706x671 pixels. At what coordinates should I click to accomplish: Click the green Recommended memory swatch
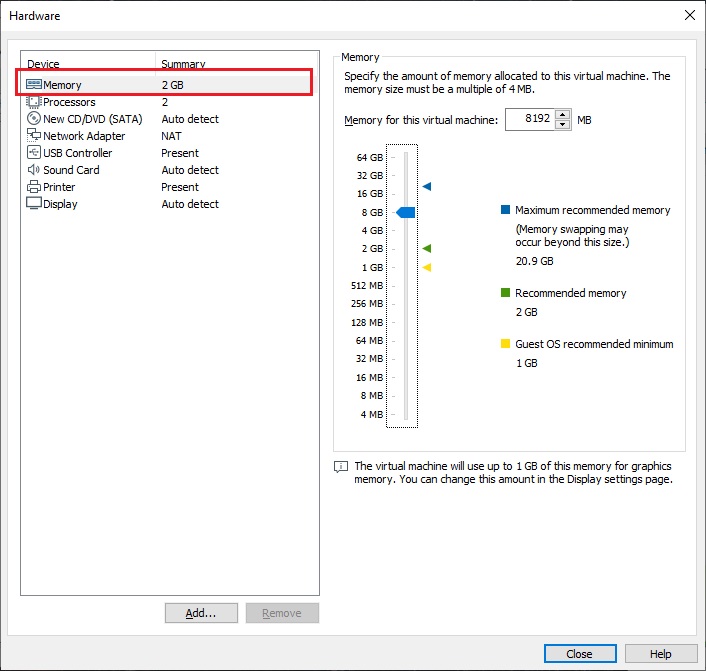[x=505, y=293]
